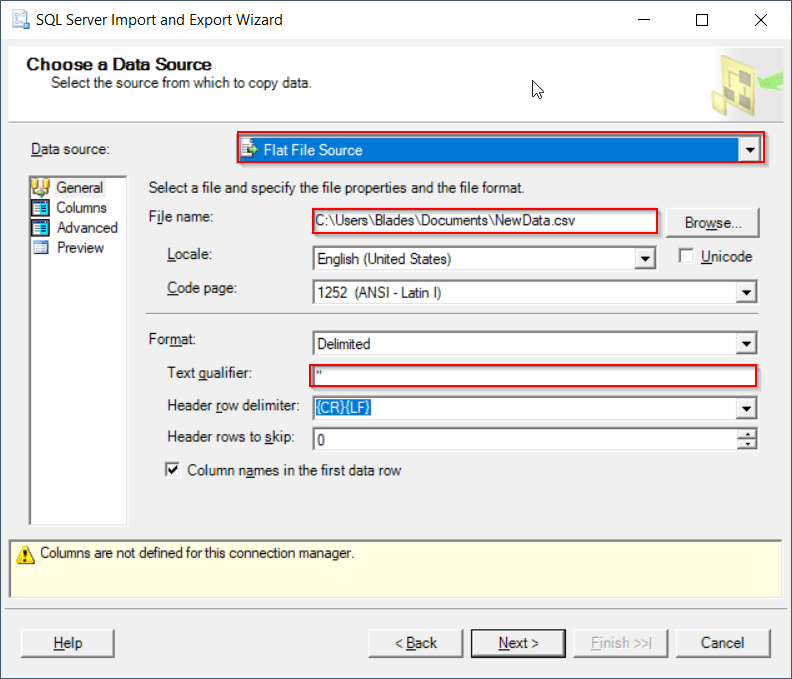Click the Columns page icon

[x=40, y=208]
